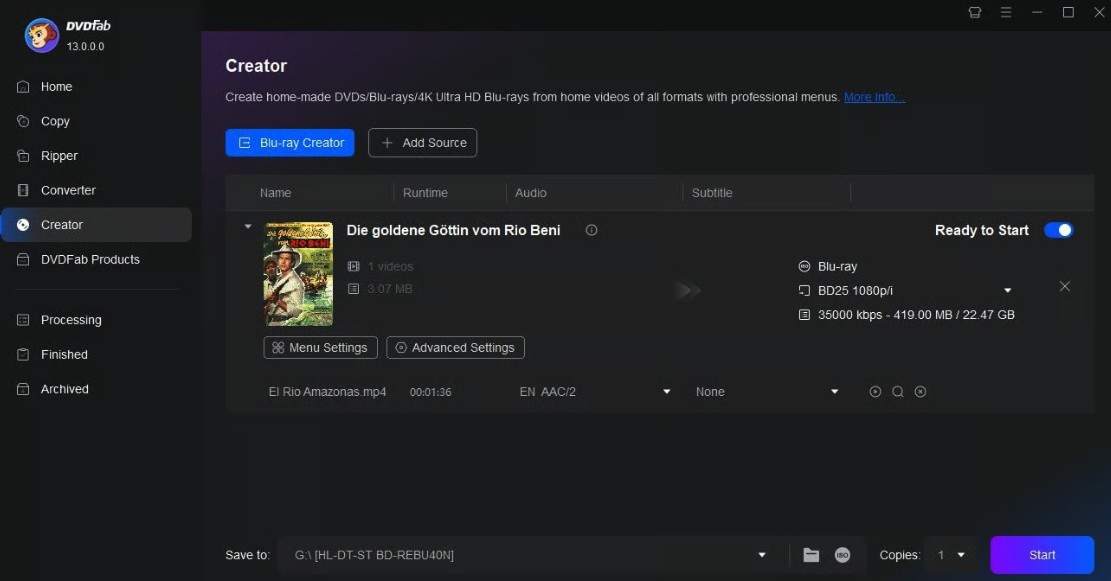Play preview of El Rio Amazonas.mp4

point(876,392)
